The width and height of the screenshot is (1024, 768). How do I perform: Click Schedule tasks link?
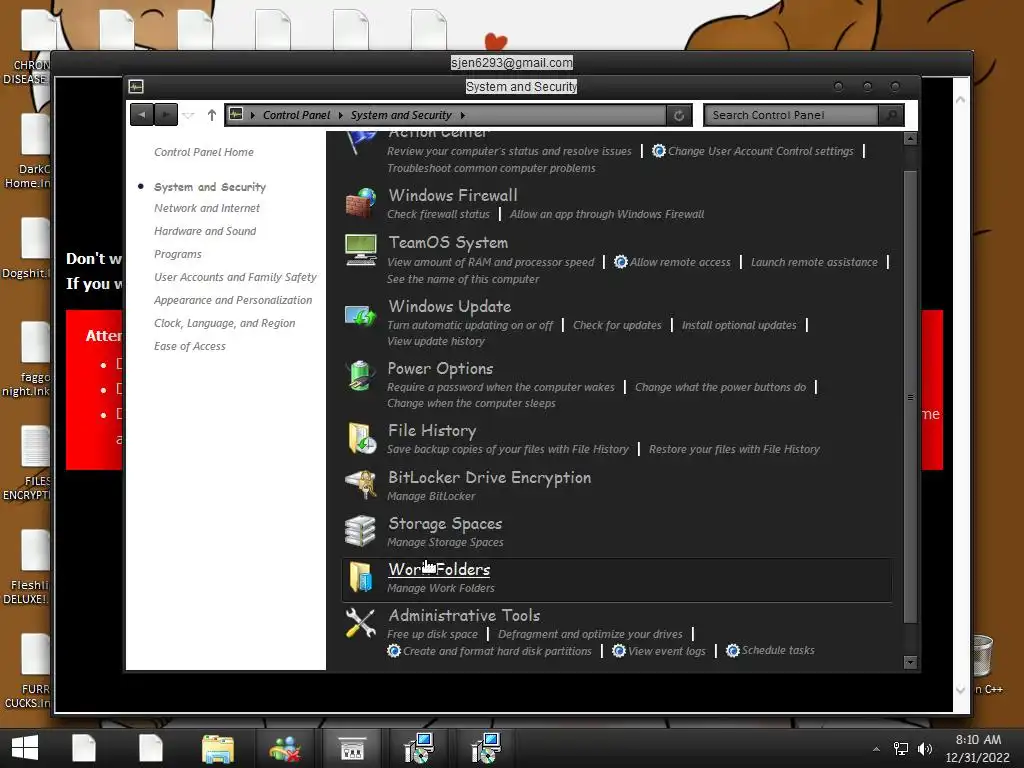click(778, 650)
